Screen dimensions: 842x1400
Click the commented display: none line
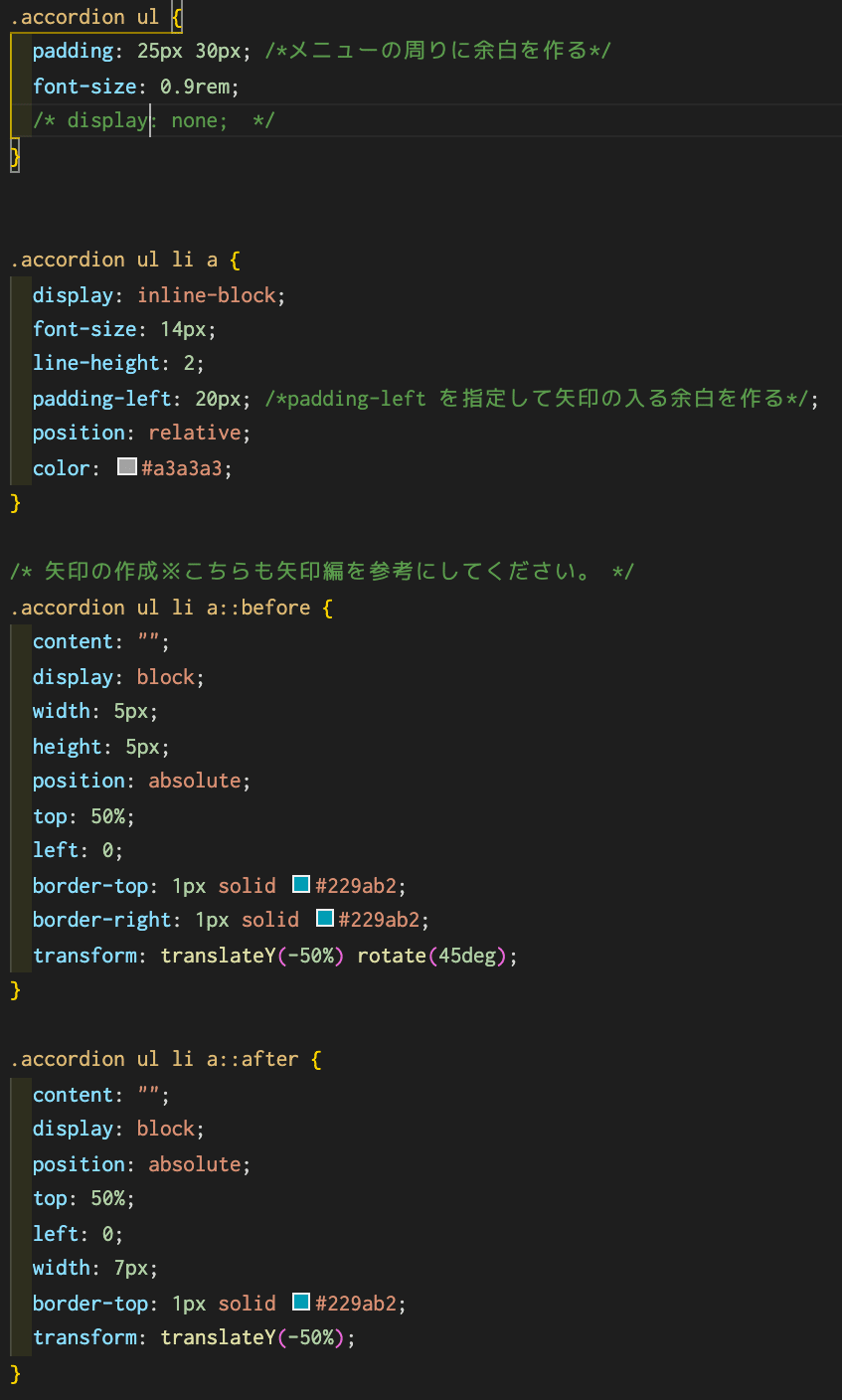click(x=153, y=121)
